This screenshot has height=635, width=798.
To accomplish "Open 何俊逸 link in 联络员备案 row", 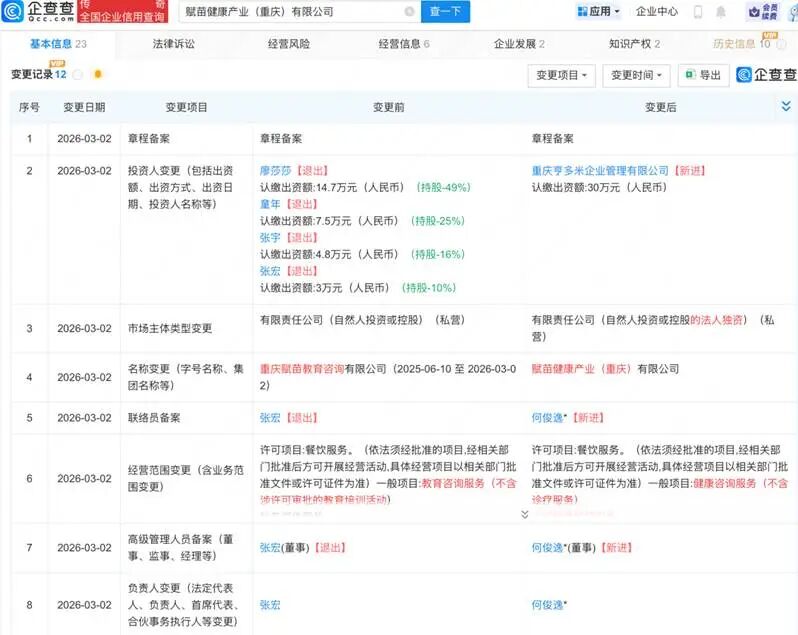I will click(548, 418).
